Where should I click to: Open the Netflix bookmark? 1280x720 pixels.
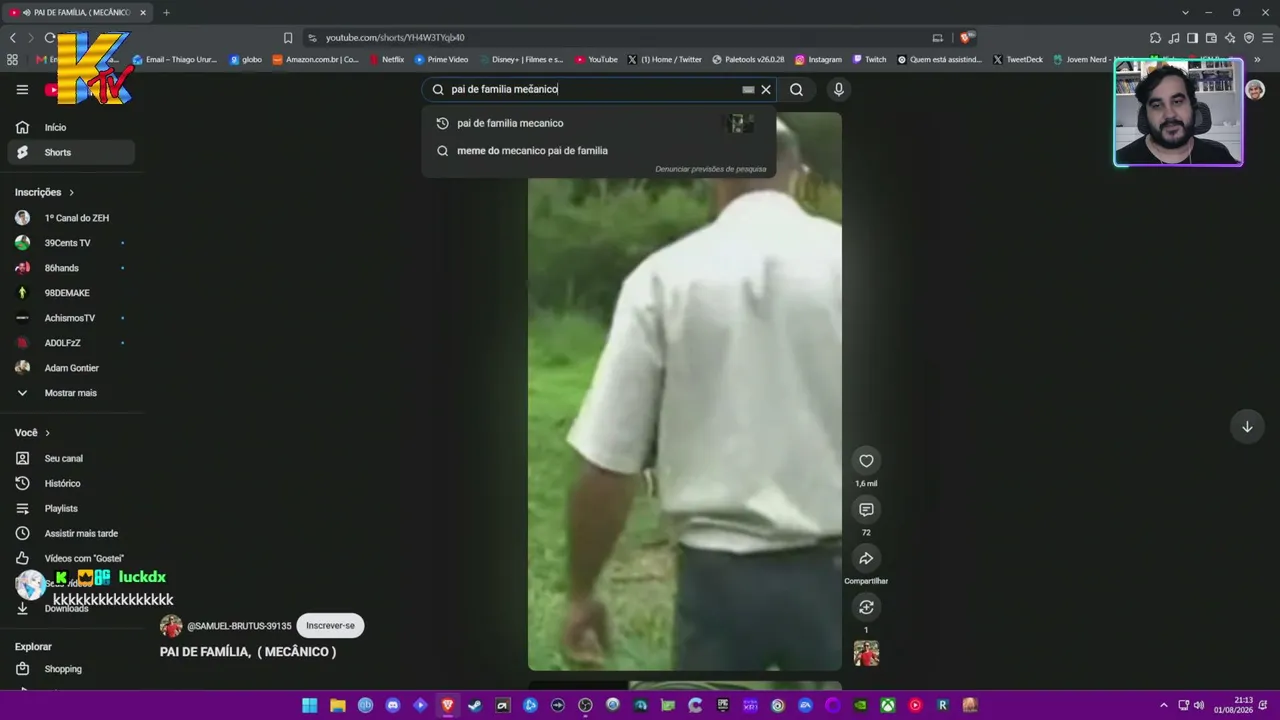[x=386, y=60]
